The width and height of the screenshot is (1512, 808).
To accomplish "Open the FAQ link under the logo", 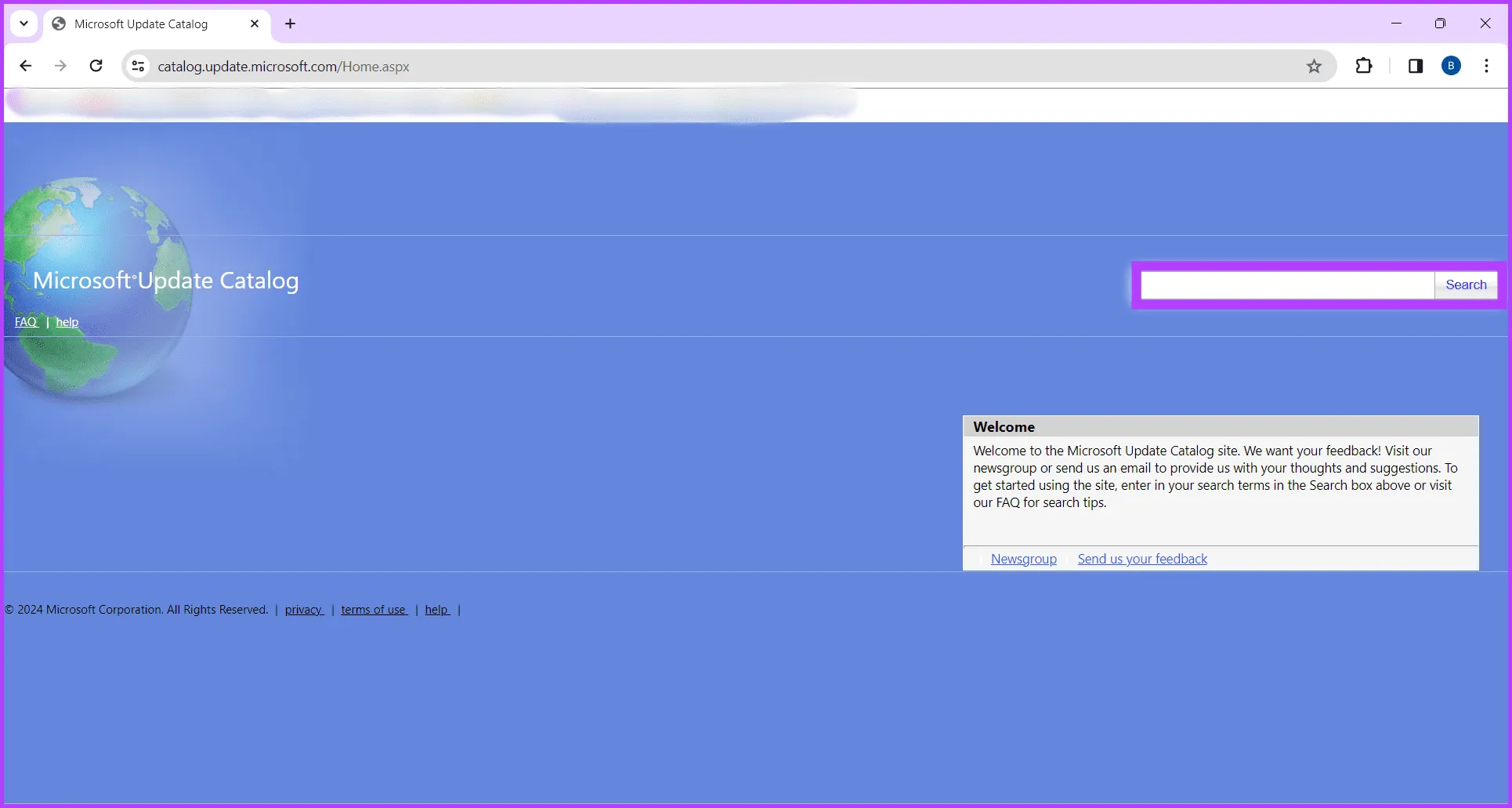I will (26, 322).
